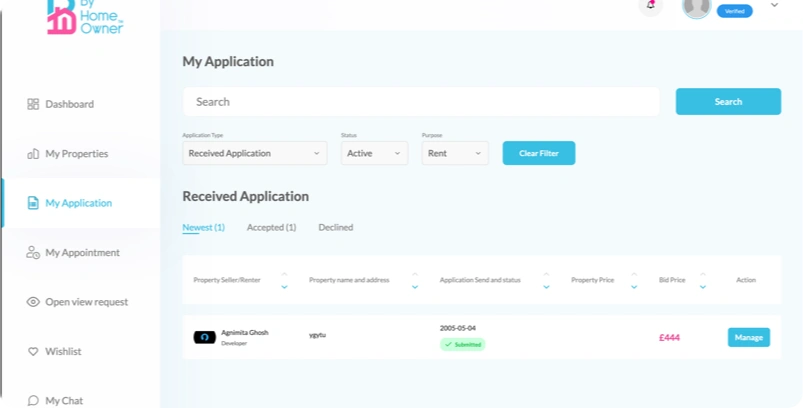Click Manage for Agnimita Ghosh application

(x=748, y=337)
